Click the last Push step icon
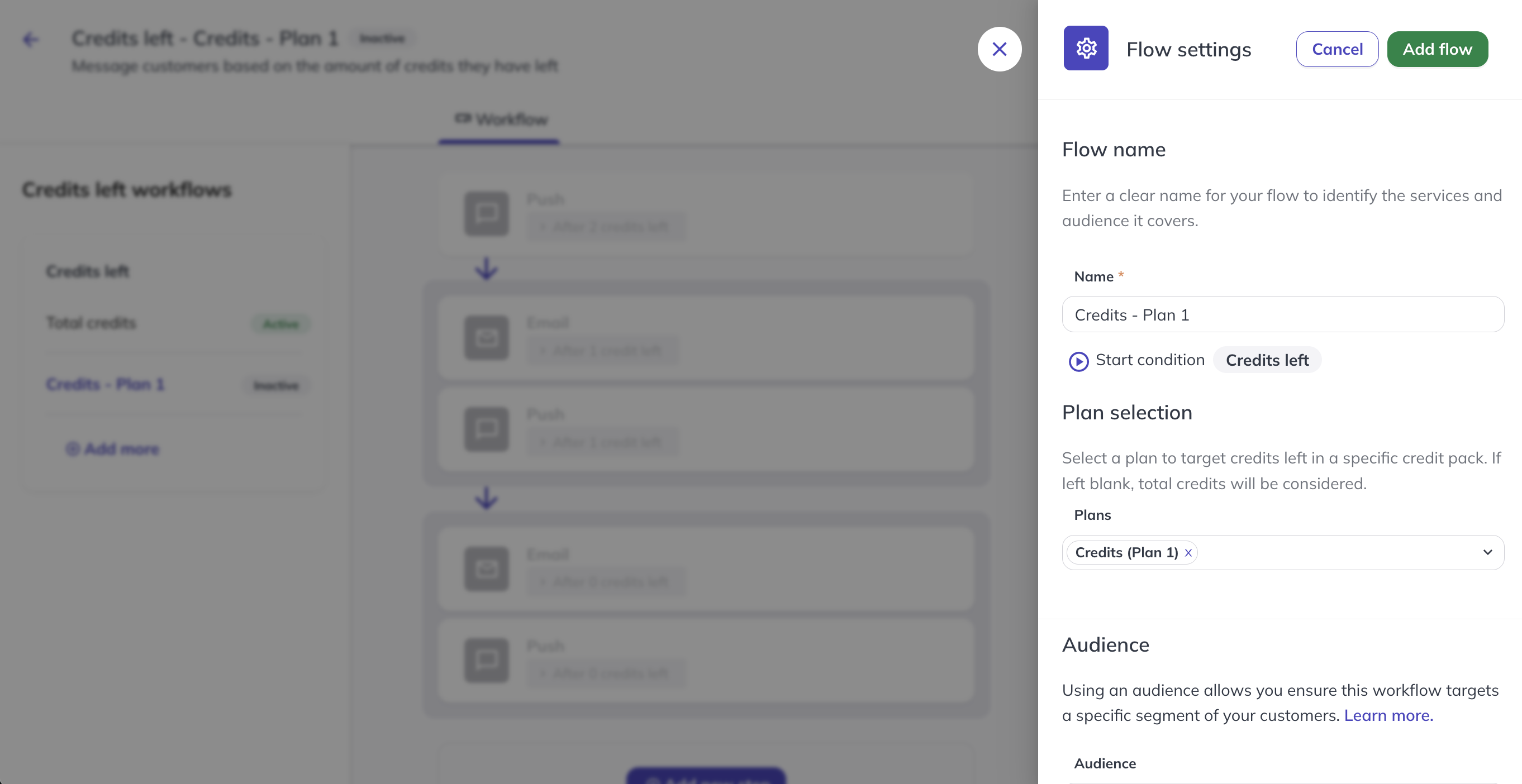 point(486,660)
